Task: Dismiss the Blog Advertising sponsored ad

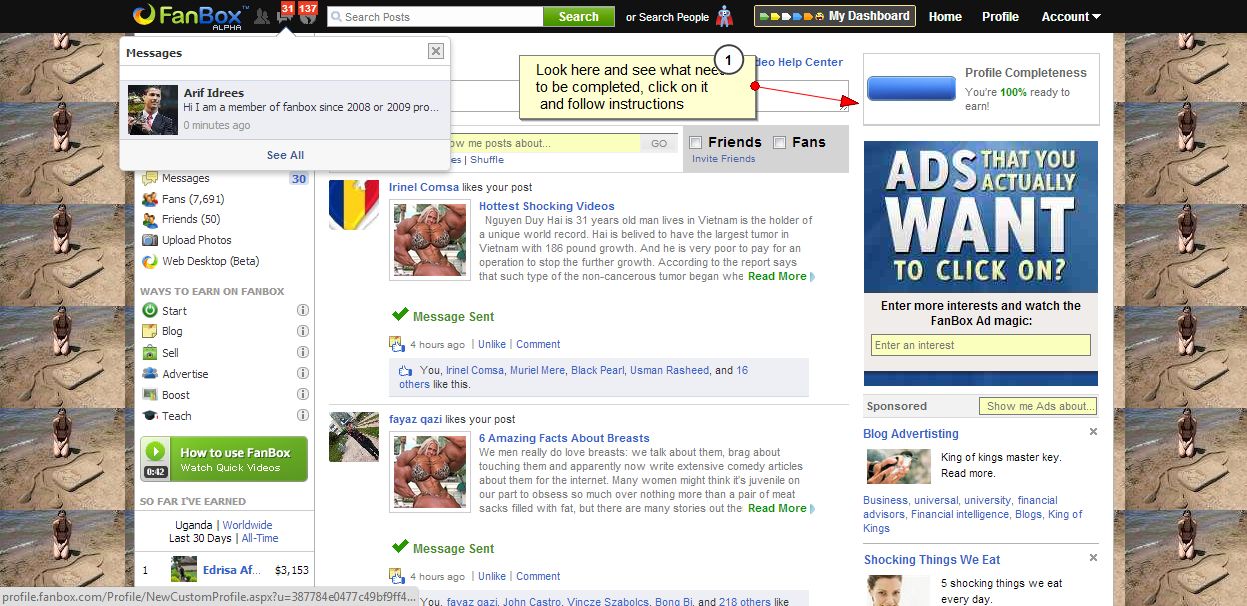Action: pos(1093,432)
